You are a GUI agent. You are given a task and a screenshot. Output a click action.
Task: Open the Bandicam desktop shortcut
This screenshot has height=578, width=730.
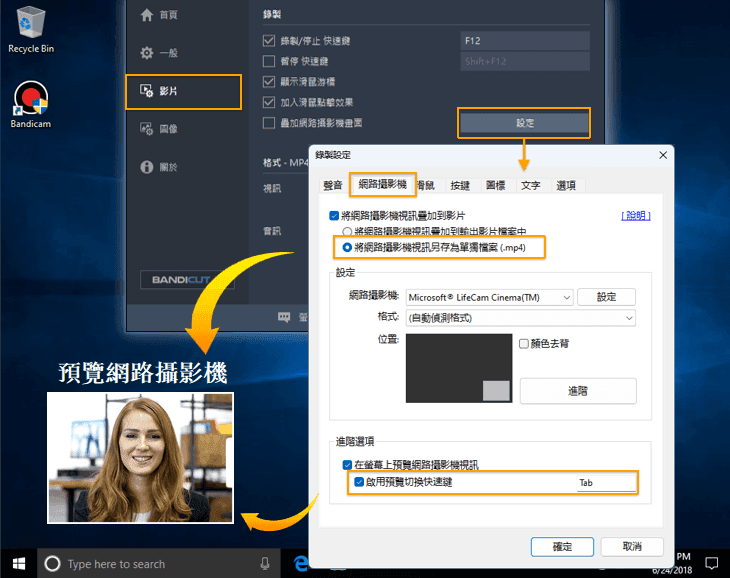click(31, 100)
